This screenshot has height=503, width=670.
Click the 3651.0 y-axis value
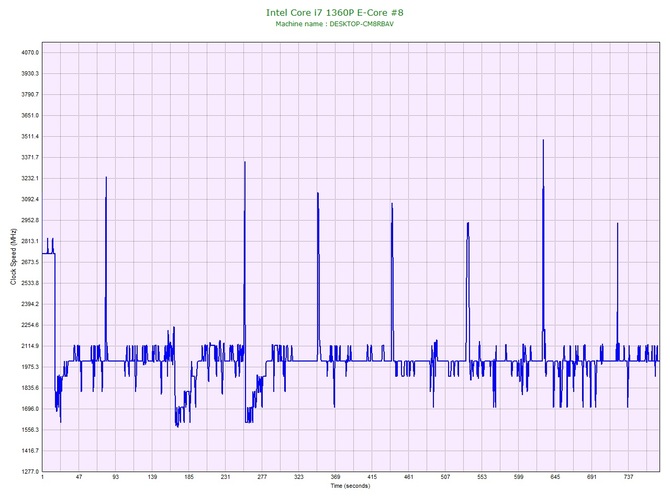pyautogui.click(x=30, y=115)
